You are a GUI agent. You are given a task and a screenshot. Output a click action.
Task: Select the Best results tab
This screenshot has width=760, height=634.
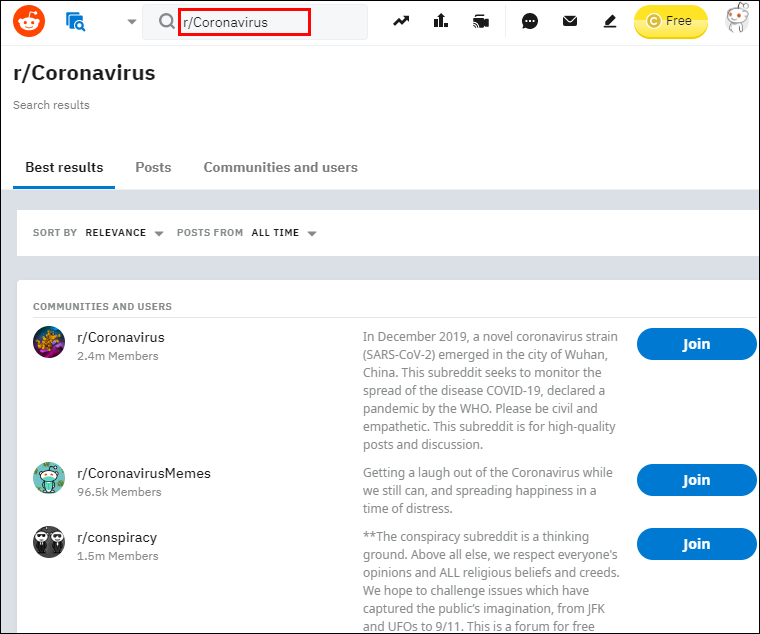coord(64,168)
